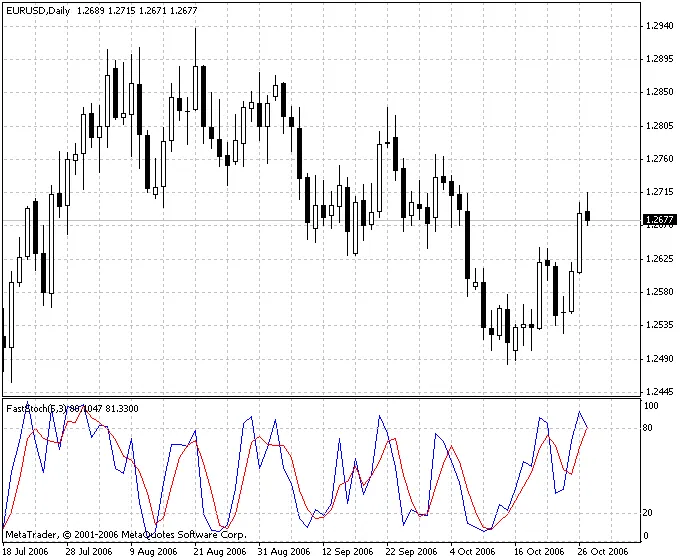This screenshot has height=560, width=680.
Task: Select the 12 Sep 2006 date label
Action: coord(347,551)
